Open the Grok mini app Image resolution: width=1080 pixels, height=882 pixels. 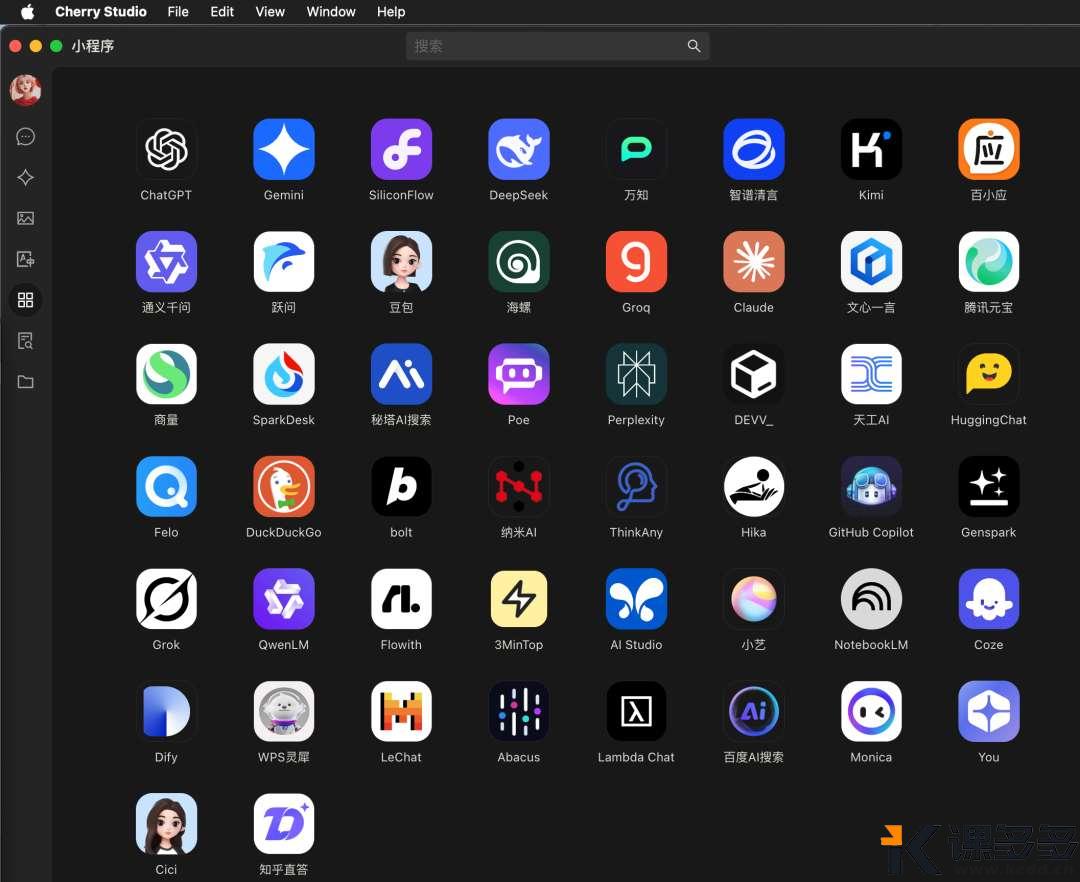(x=166, y=599)
